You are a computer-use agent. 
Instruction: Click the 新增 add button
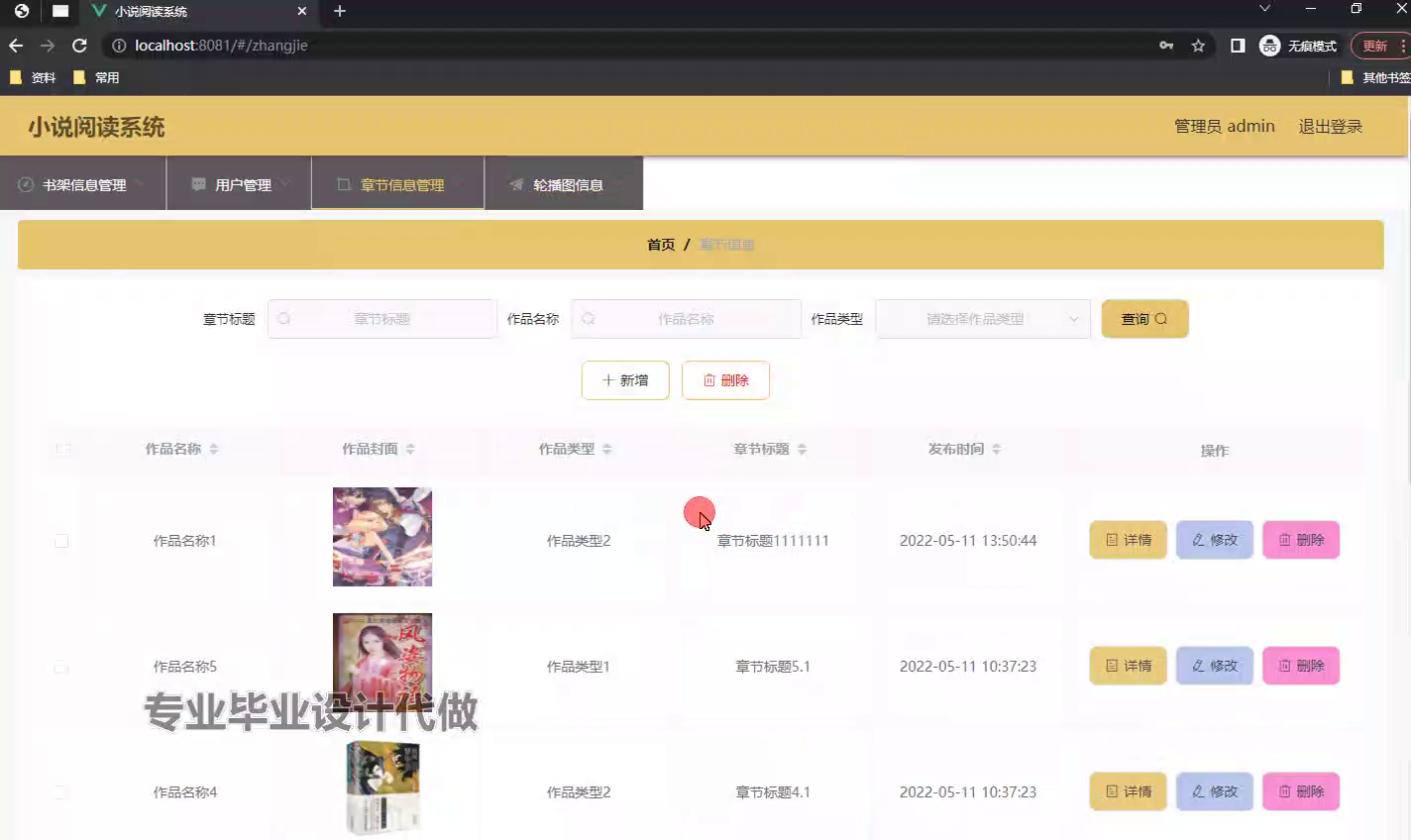[x=625, y=380]
